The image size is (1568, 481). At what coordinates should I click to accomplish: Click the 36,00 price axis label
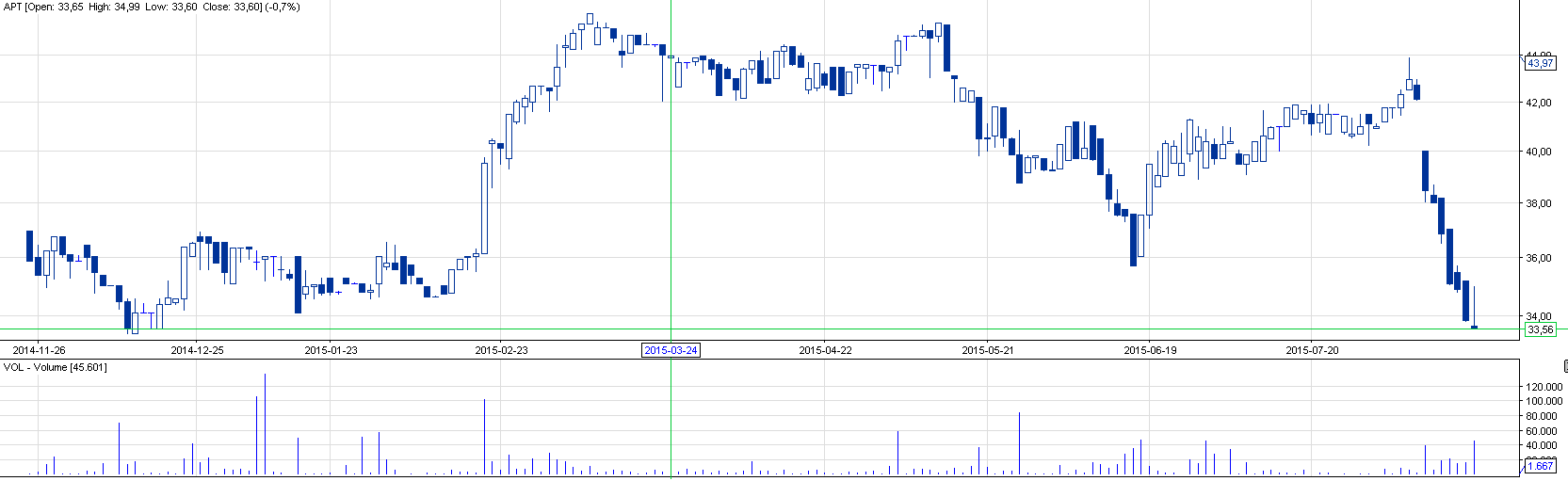[1539, 258]
